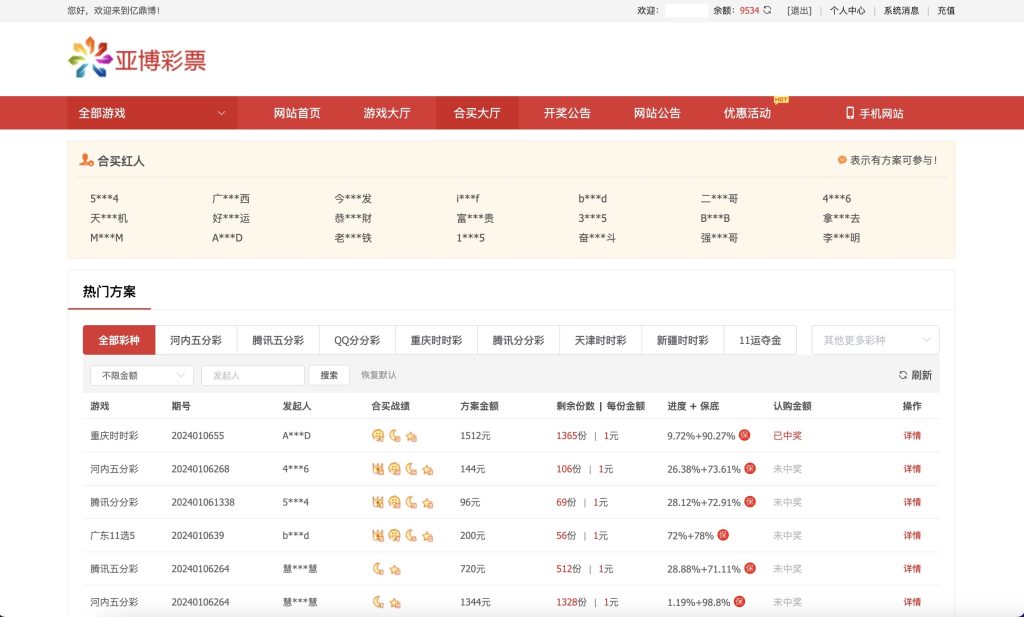This screenshot has width=1024, height=617.
Task: Open the 其他更多彩种 lottery dropdown
Action: 874,340
